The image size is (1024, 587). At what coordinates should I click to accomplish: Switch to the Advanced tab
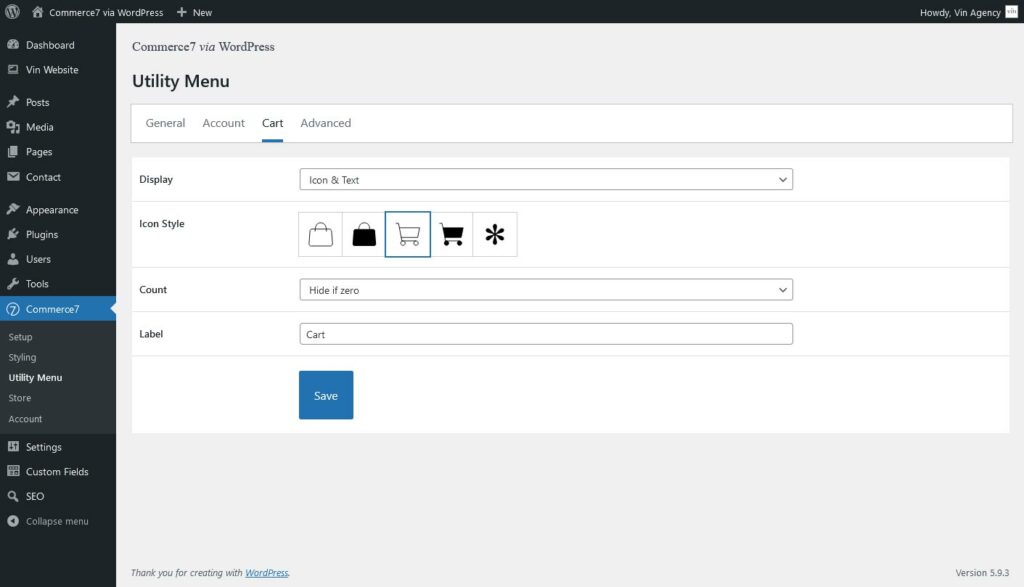click(325, 122)
